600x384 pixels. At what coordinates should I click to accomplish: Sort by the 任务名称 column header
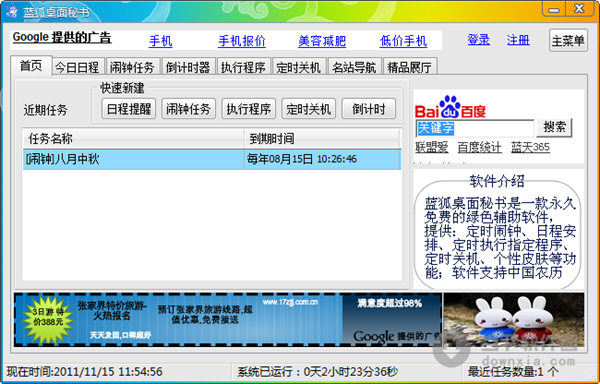133,138
